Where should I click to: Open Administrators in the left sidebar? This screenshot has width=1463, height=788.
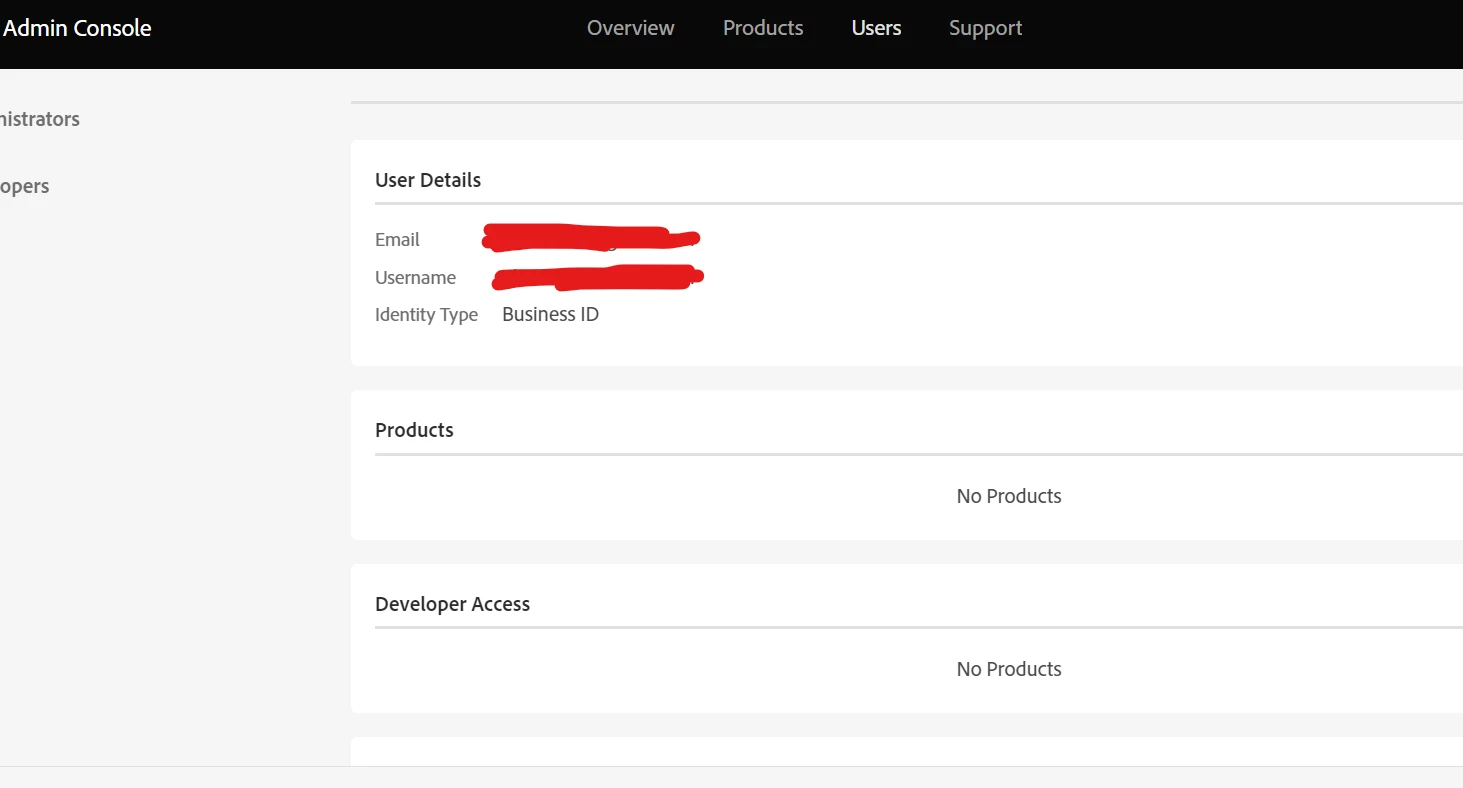coord(40,119)
